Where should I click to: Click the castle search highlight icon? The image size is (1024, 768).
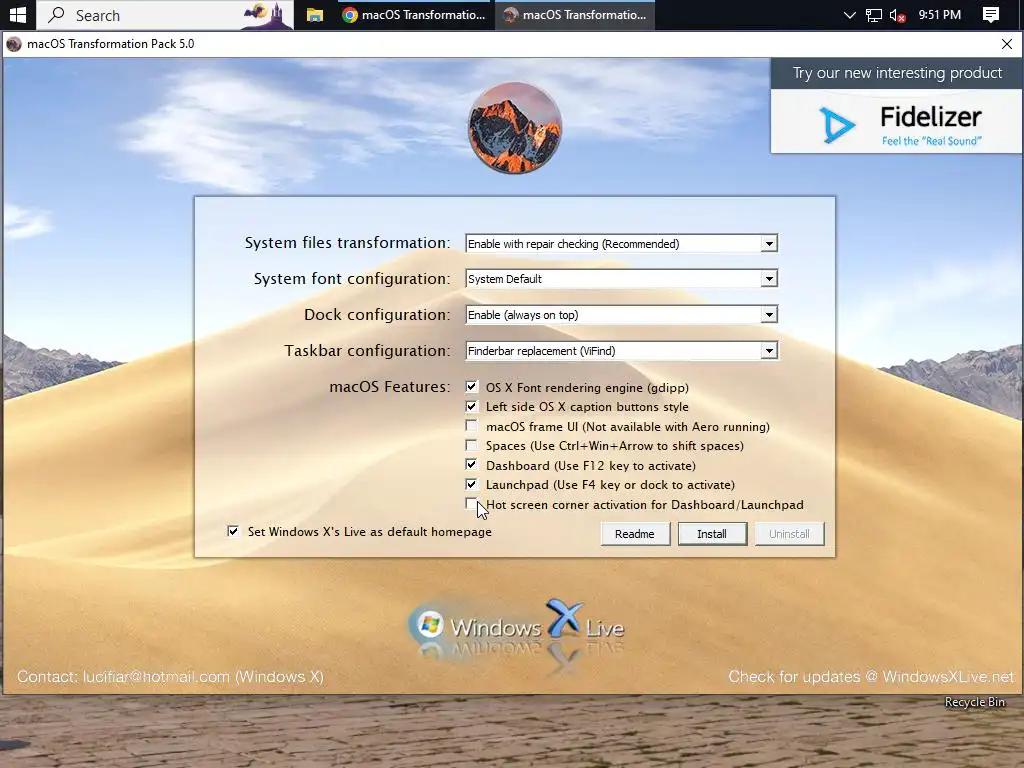pos(268,14)
